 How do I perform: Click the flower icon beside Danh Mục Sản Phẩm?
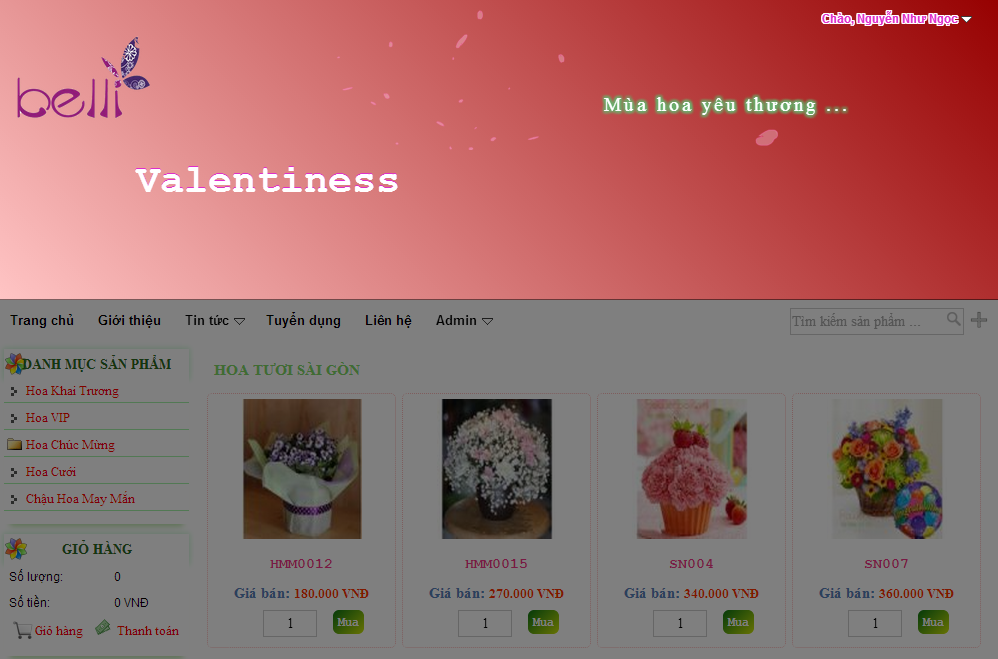[14, 364]
